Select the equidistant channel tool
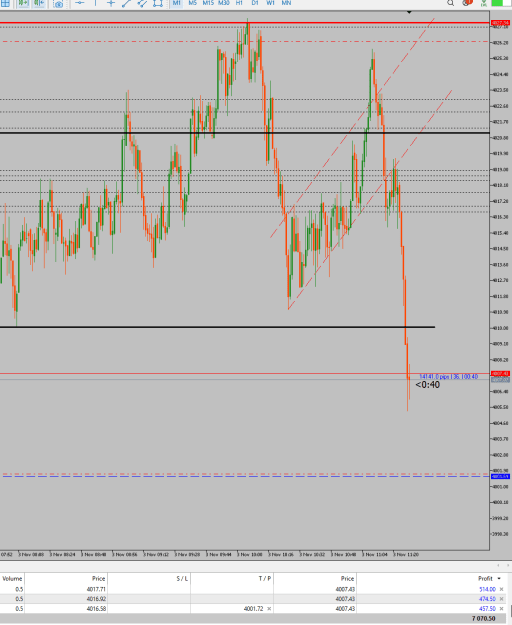The image size is (512, 625). click(142, 4)
